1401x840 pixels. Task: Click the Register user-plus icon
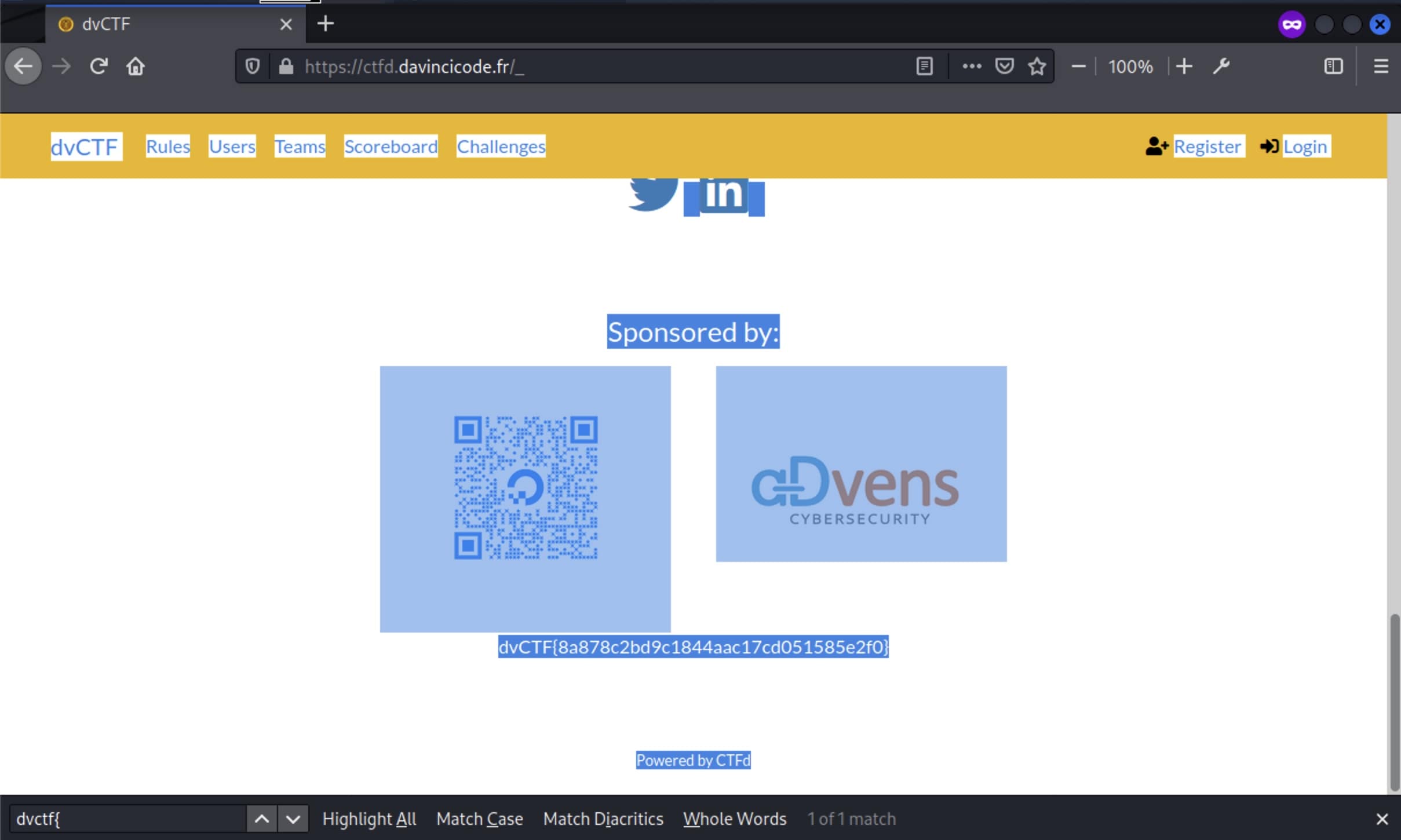(1156, 146)
